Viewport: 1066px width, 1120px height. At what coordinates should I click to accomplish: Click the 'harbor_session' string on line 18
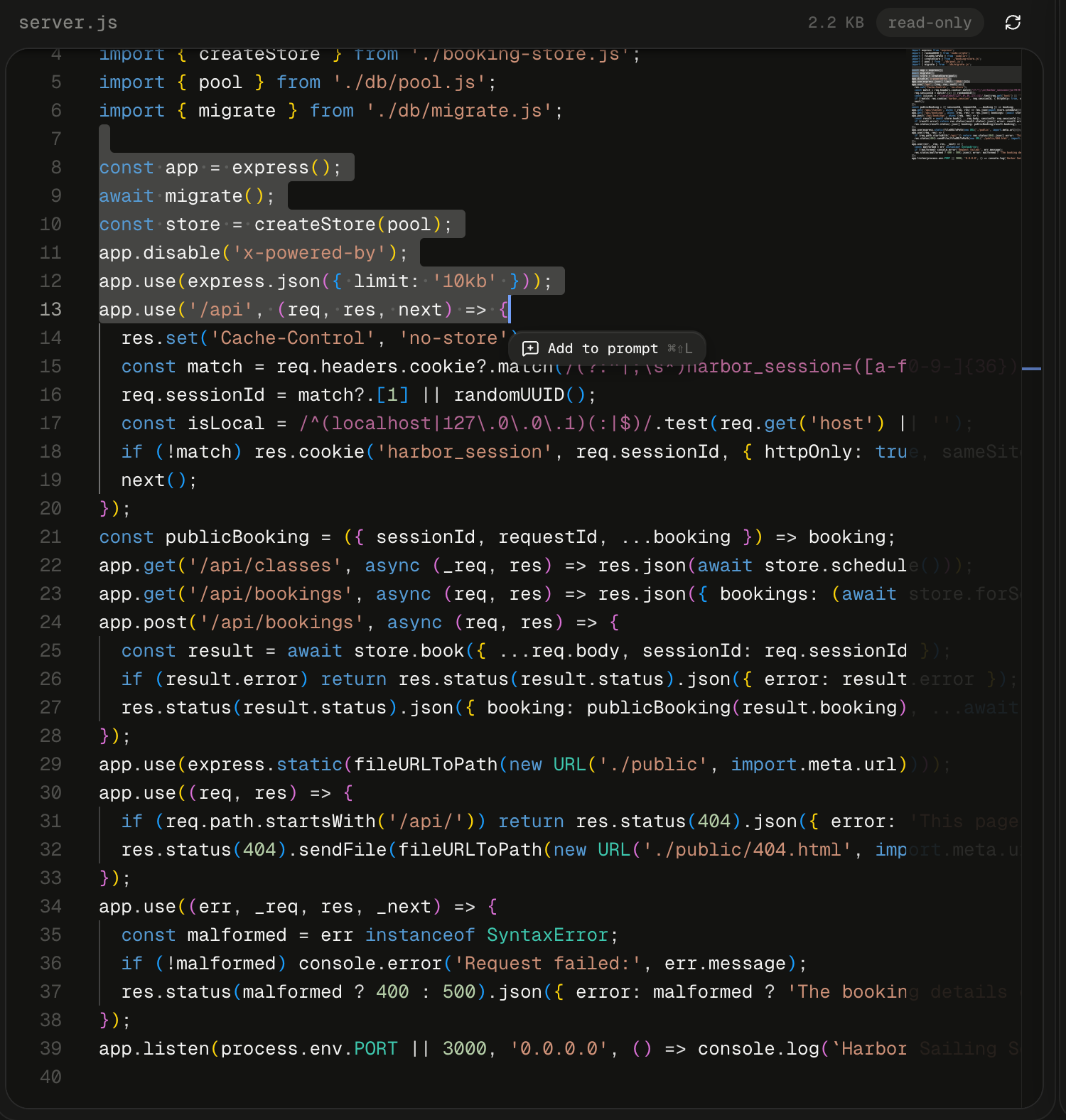(464, 452)
